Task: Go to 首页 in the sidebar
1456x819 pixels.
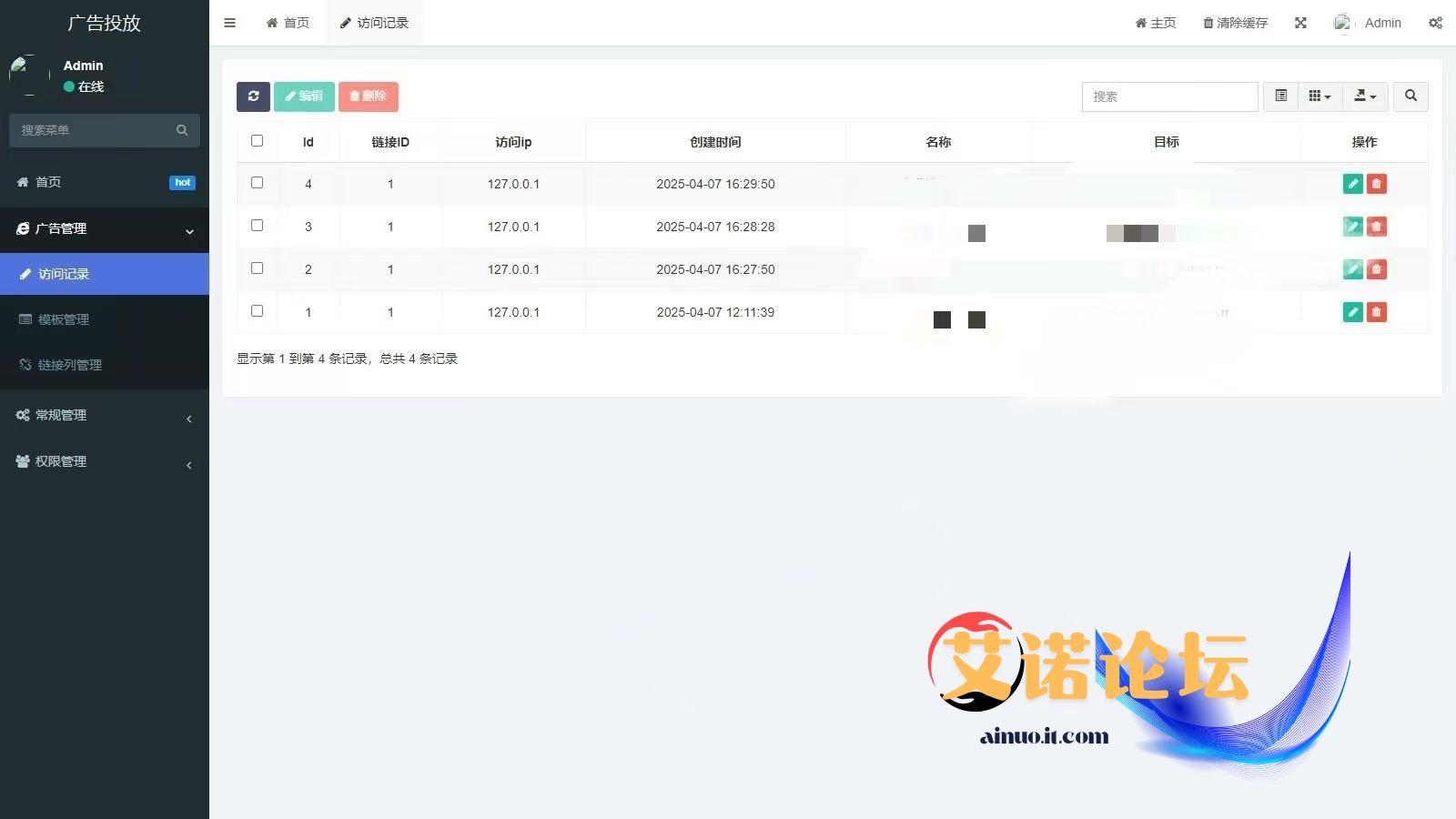Action: (105, 182)
